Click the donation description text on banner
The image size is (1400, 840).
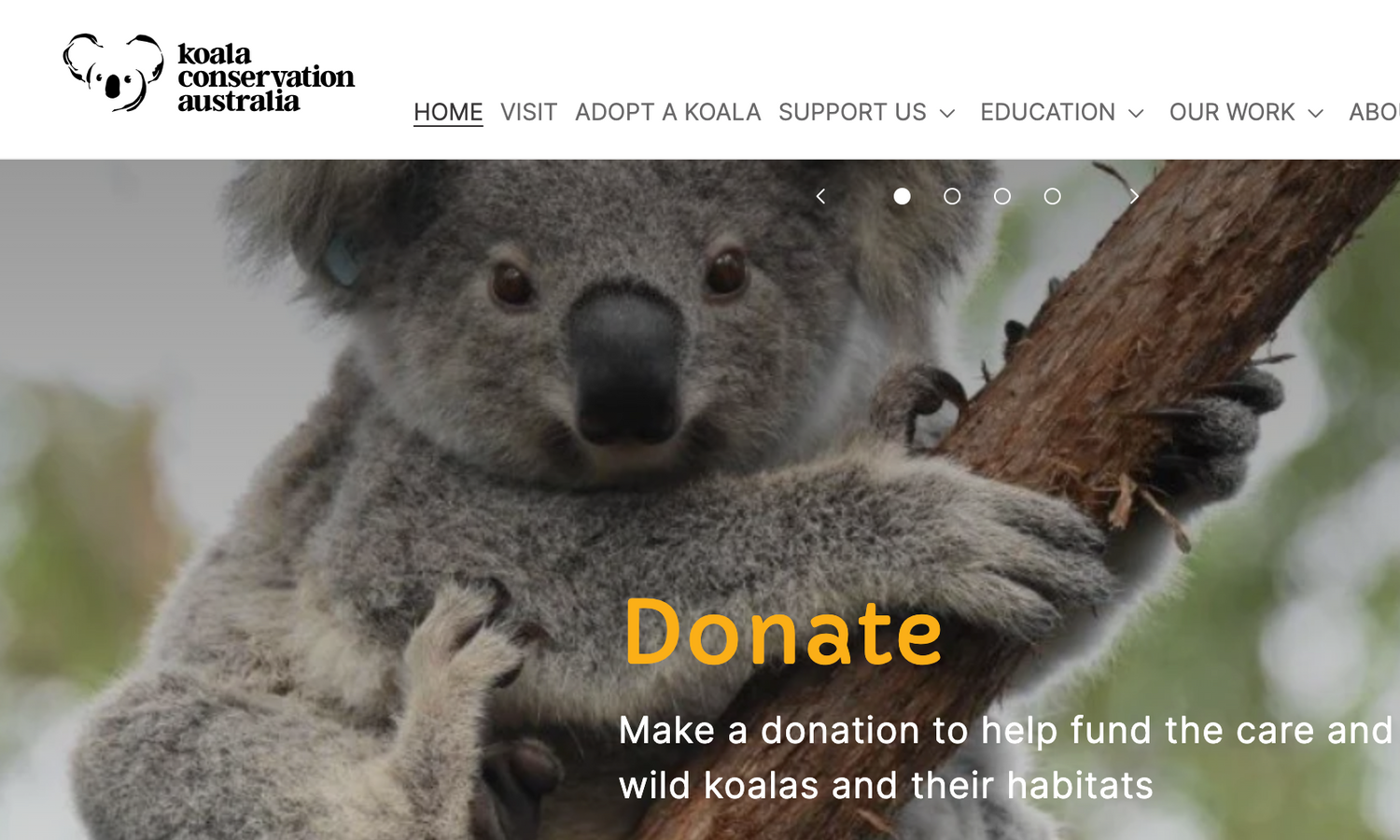[1006, 758]
